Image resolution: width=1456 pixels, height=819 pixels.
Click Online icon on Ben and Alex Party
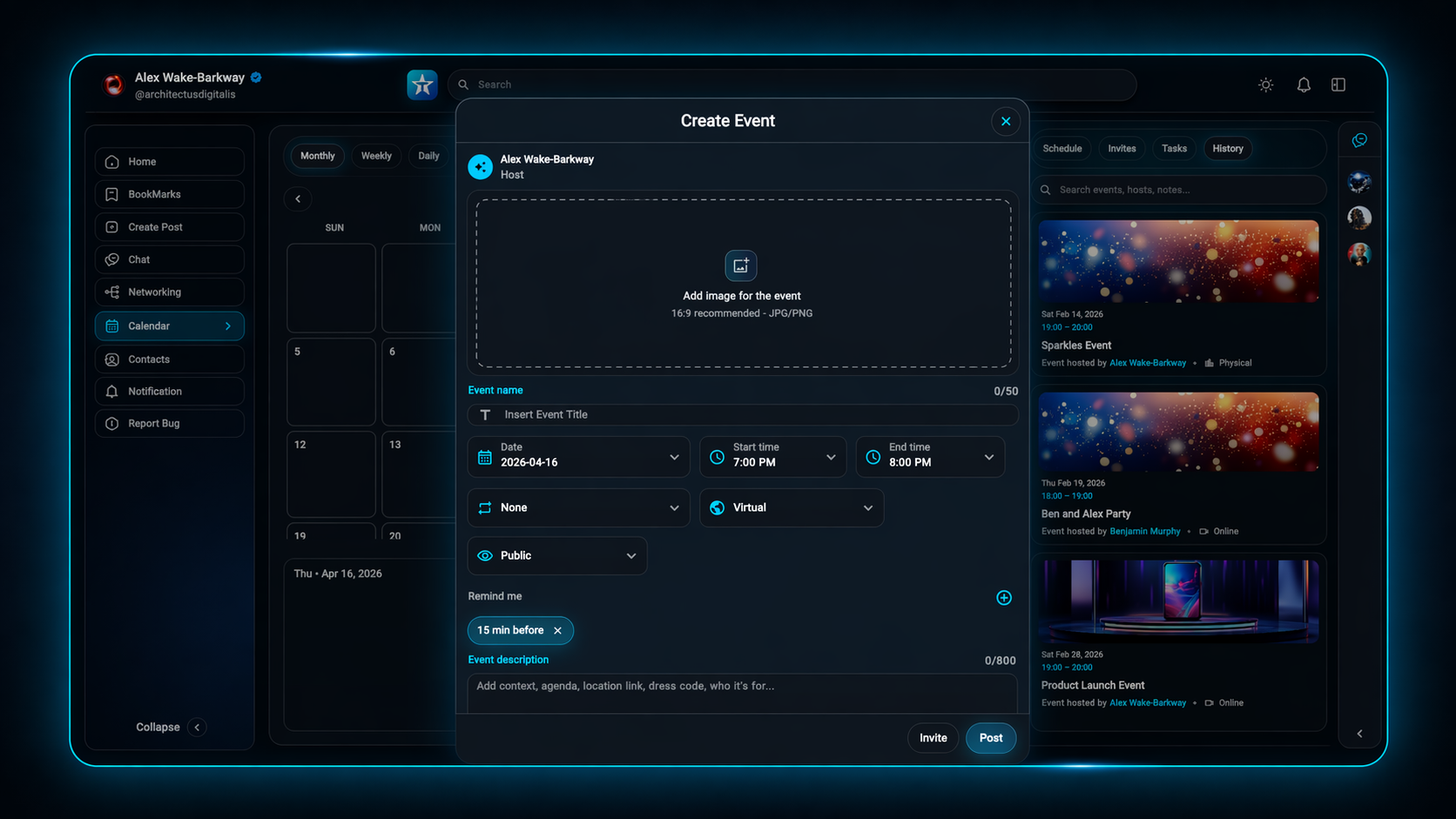coord(1203,532)
